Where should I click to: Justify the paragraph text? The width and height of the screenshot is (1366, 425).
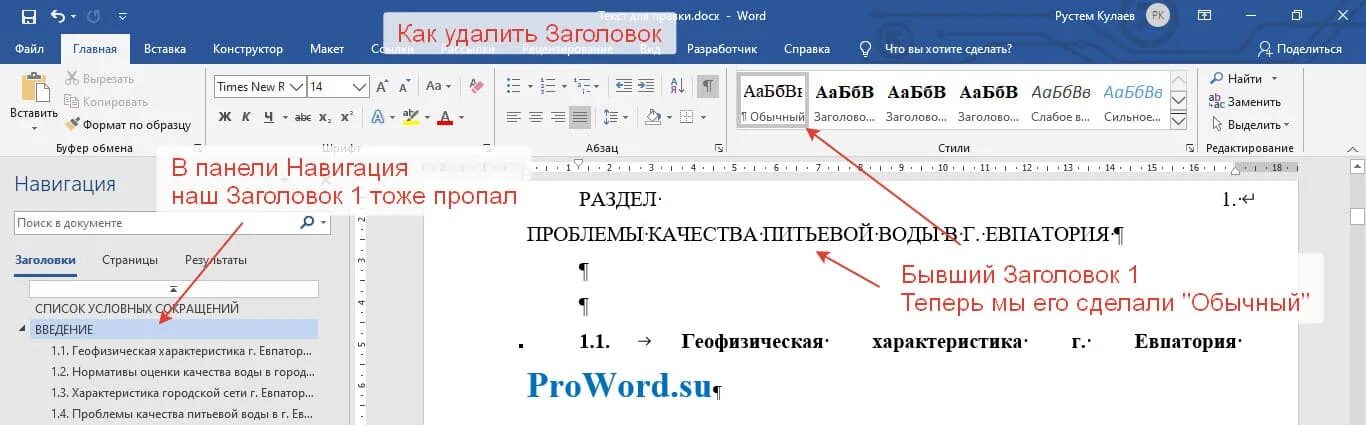580,117
